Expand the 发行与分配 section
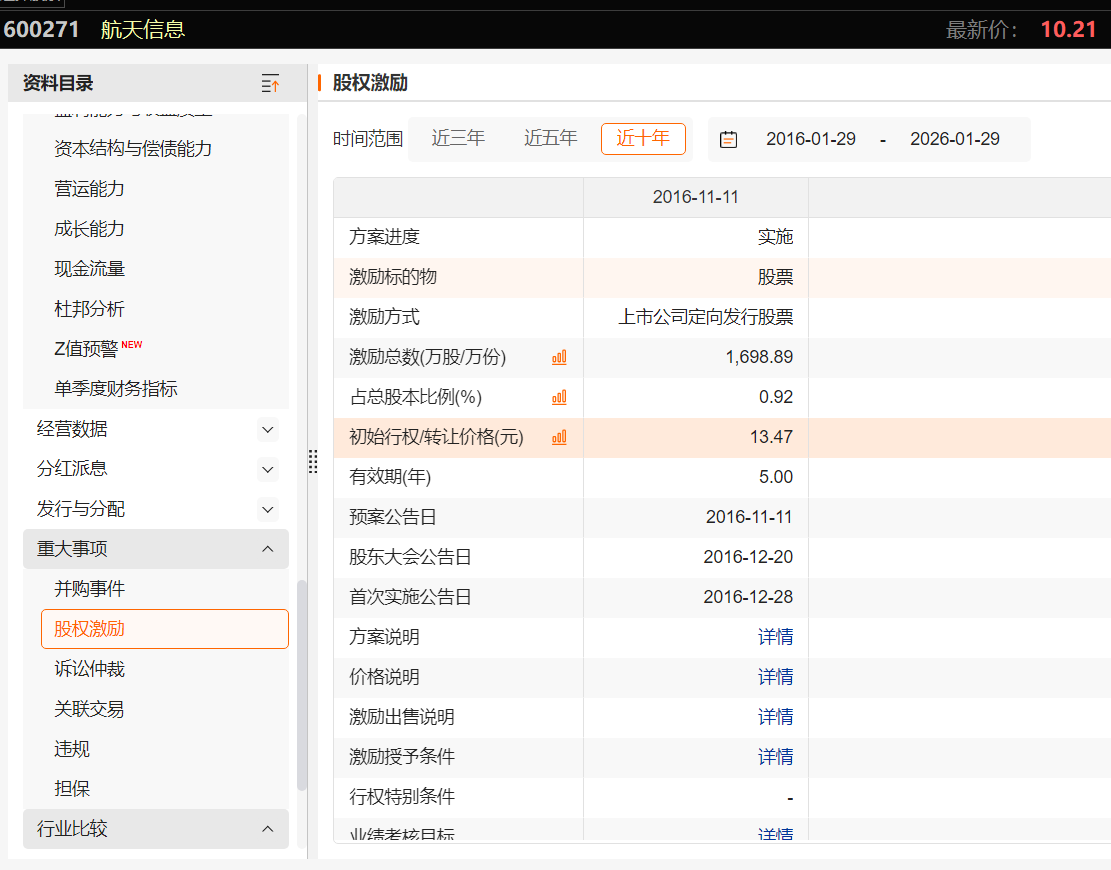 click(x=267, y=509)
